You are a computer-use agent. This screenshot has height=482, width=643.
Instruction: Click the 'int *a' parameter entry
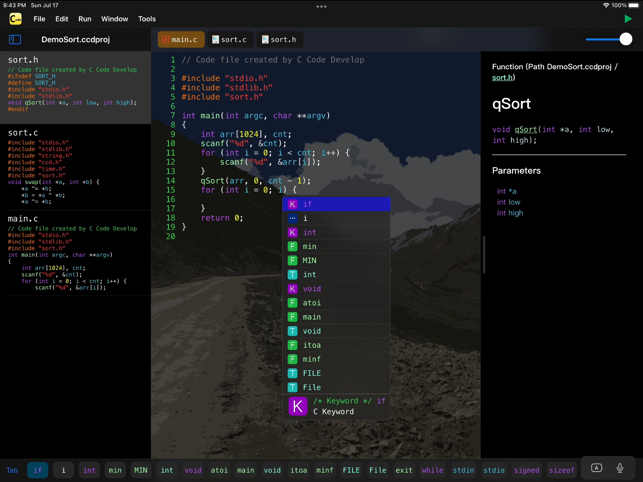click(x=506, y=191)
